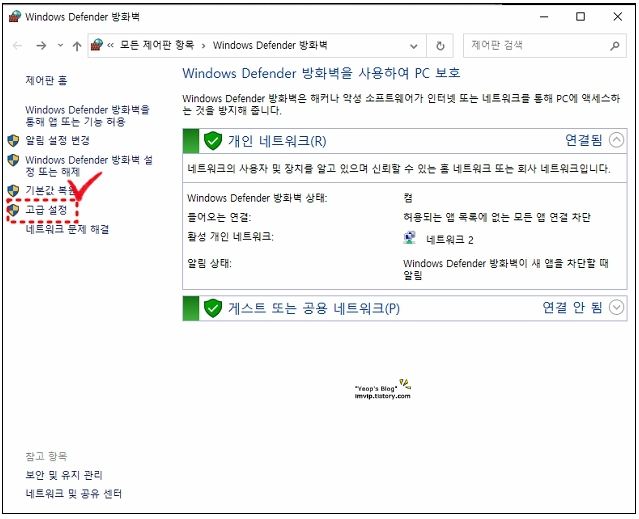Open '기본값 복원' link

click(50, 190)
